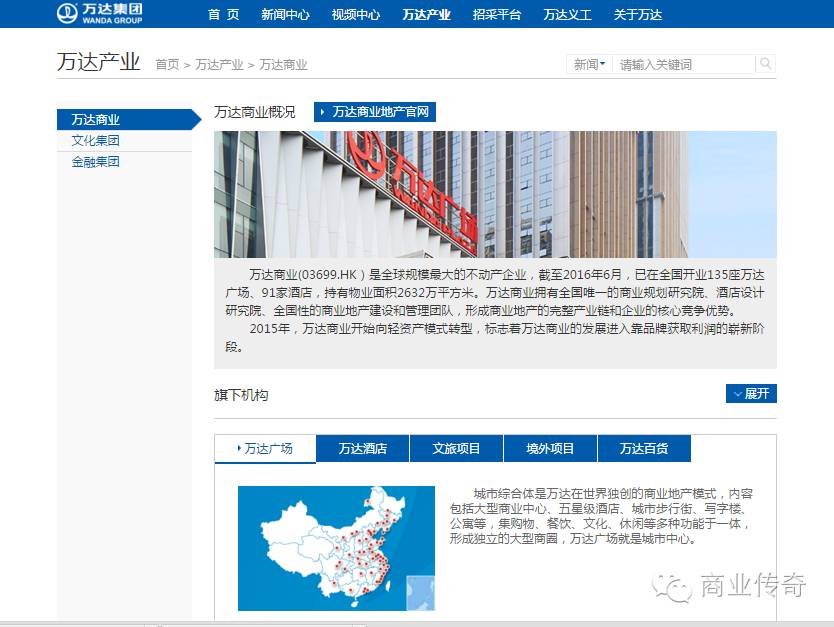The width and height of the screenshot is (834, 627).
Task: Switch to the 万达广场 tab
Action: click(x=265, y=448)
